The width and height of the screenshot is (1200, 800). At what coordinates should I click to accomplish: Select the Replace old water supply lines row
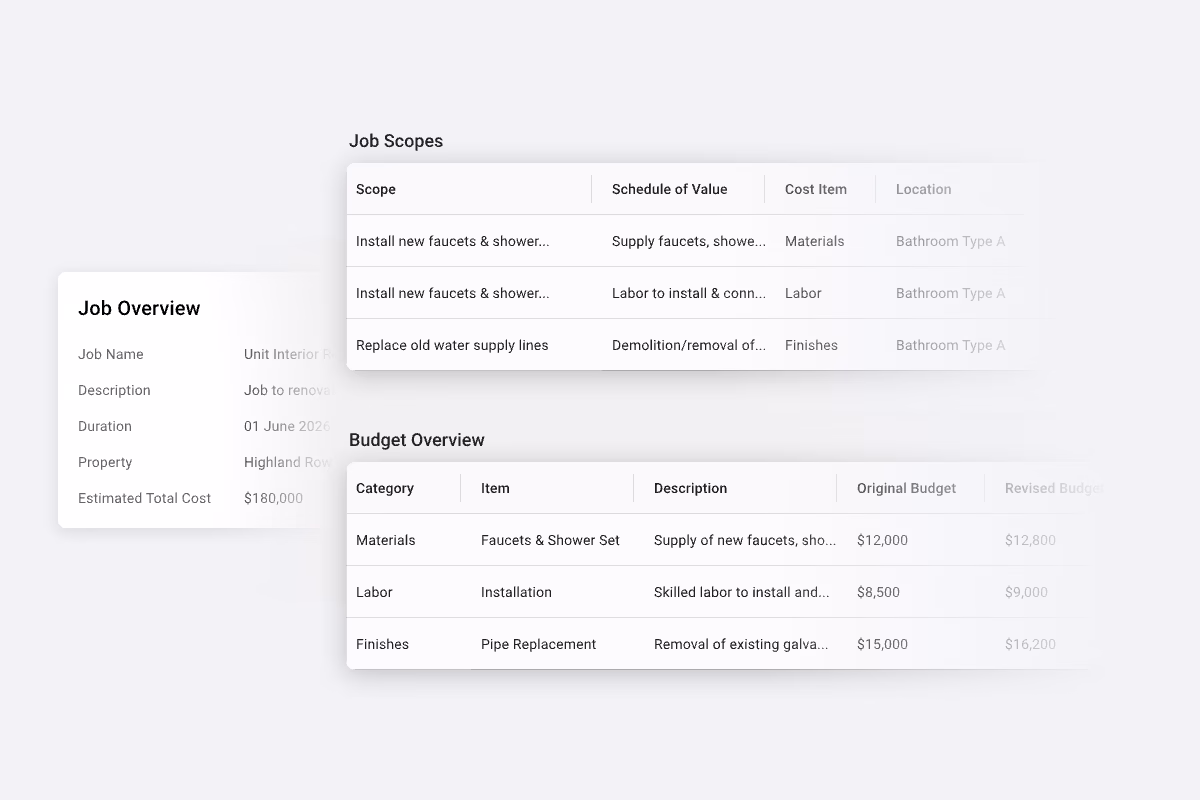tap(452, 345)
